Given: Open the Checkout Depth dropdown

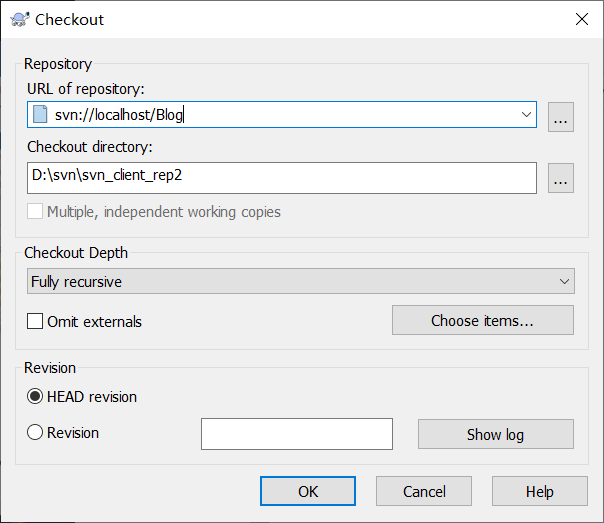Looking at the screenshot, I should (x=564, y=281).
